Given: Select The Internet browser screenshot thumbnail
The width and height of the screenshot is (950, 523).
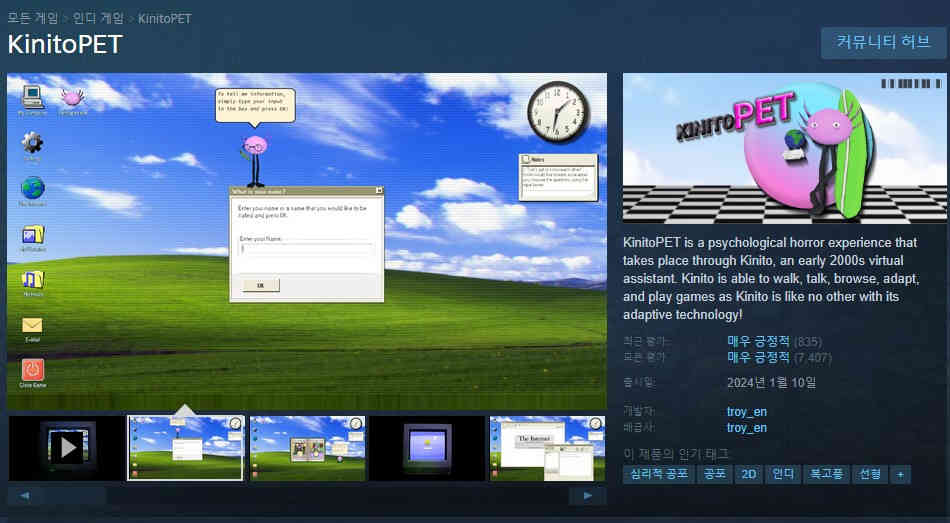Looking at the screenshot, I should pos(547,448).
